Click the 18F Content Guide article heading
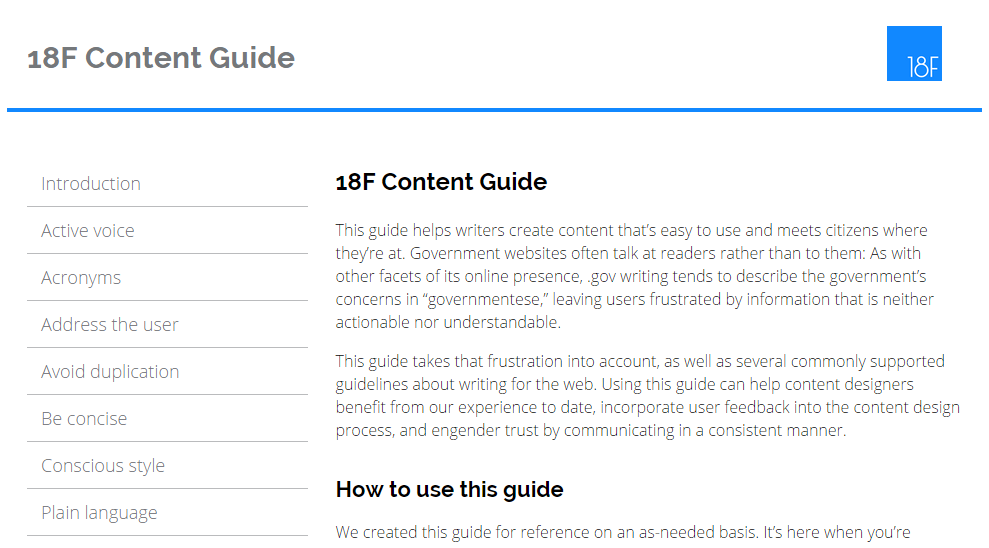Image resolution: width=989 pixels, height=548 pixels. pos(441,182)
